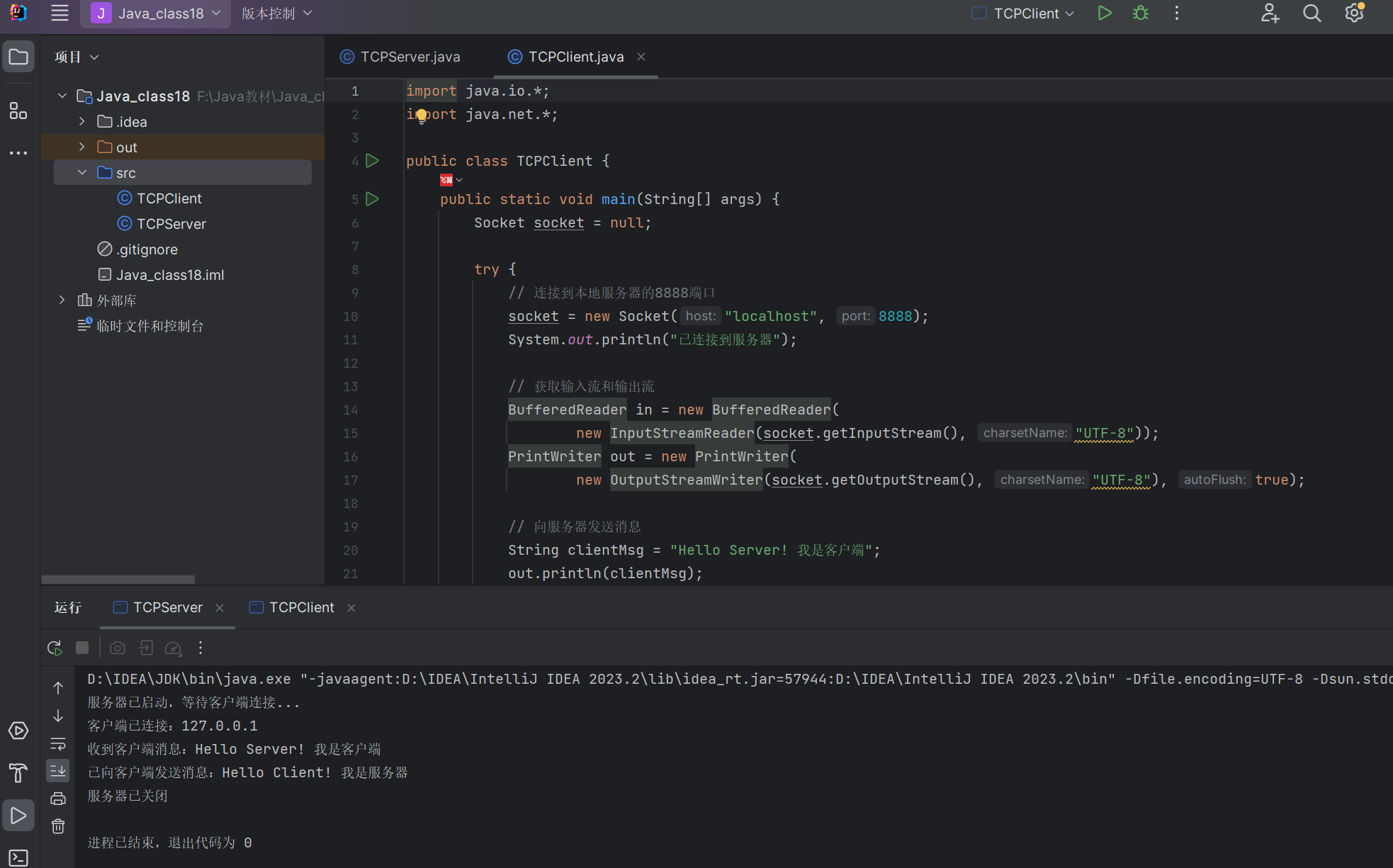Collapse the src folder
Screen dimensions: 1393x868
coord(82,172)
